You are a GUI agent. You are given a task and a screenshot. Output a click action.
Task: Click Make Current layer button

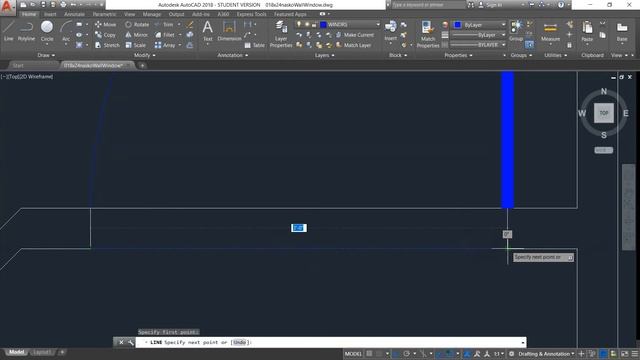tap(354, 35)
